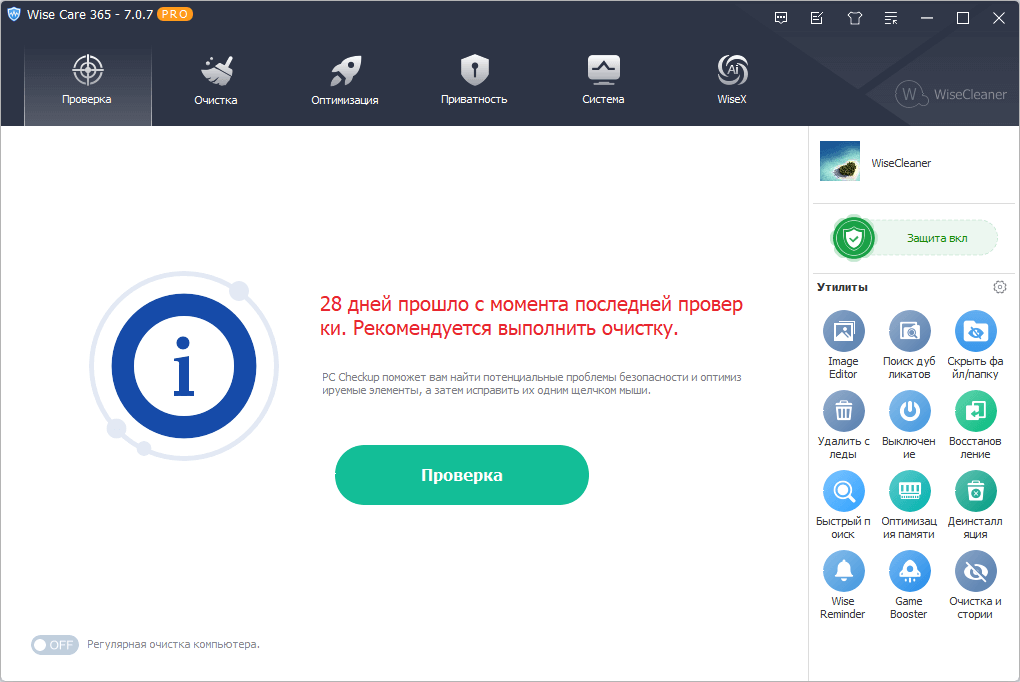Launch the Восстановление recovery tool
Image resolution: width=1020 pixels, height=682 pixels.
point(974,411)
